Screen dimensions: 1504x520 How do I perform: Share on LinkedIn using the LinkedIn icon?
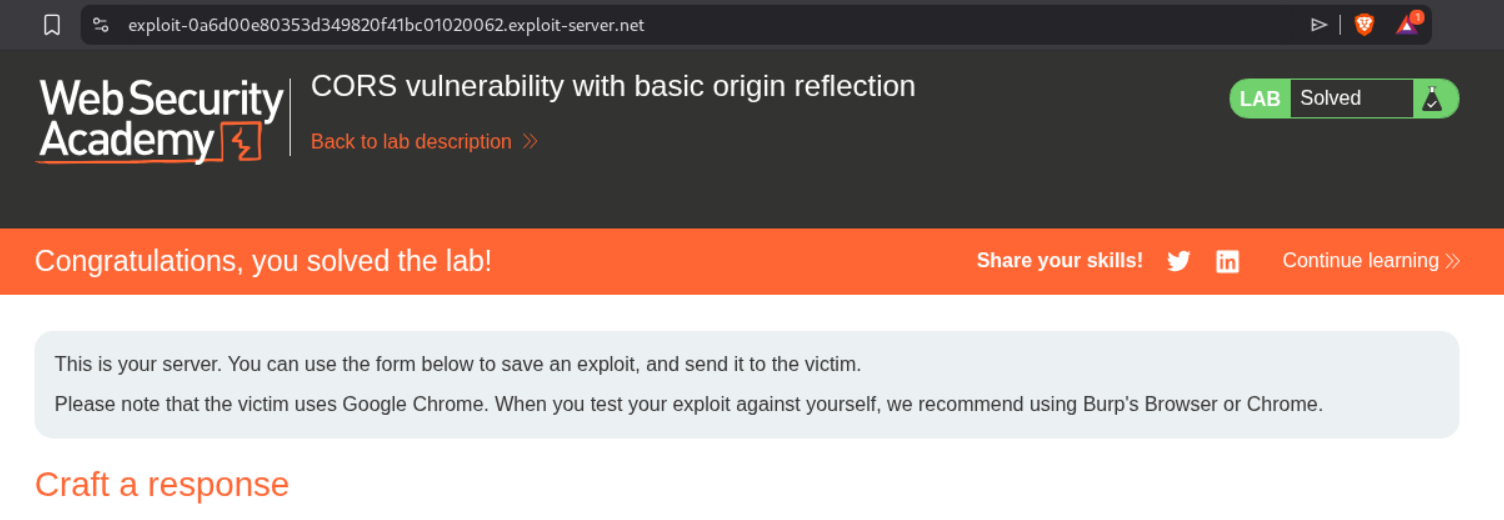click(x=1227, y=262)
